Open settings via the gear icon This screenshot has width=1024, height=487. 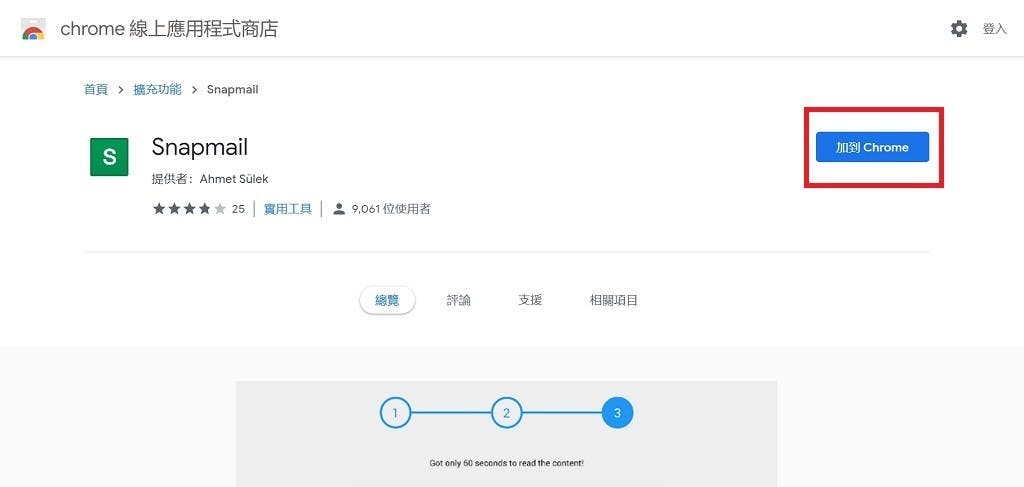(959, 29)
